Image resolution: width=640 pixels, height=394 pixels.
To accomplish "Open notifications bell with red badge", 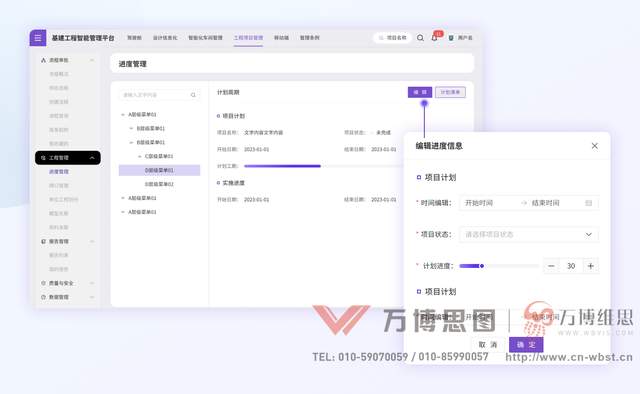I will pyautogui.click(x=435, y=37).
